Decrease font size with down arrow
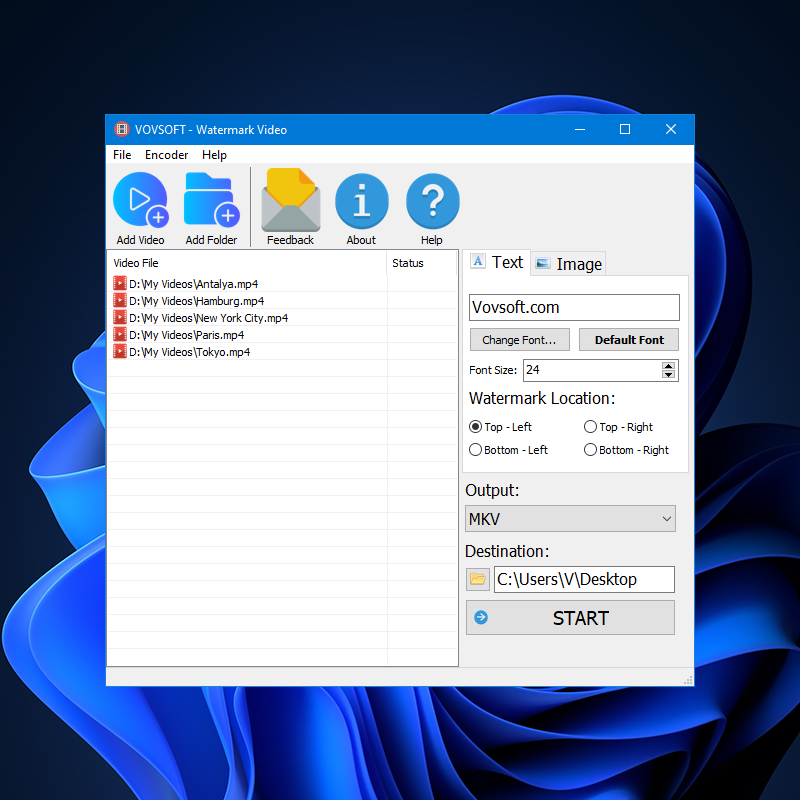The image size is (800, 800). (x=669, y=375)
